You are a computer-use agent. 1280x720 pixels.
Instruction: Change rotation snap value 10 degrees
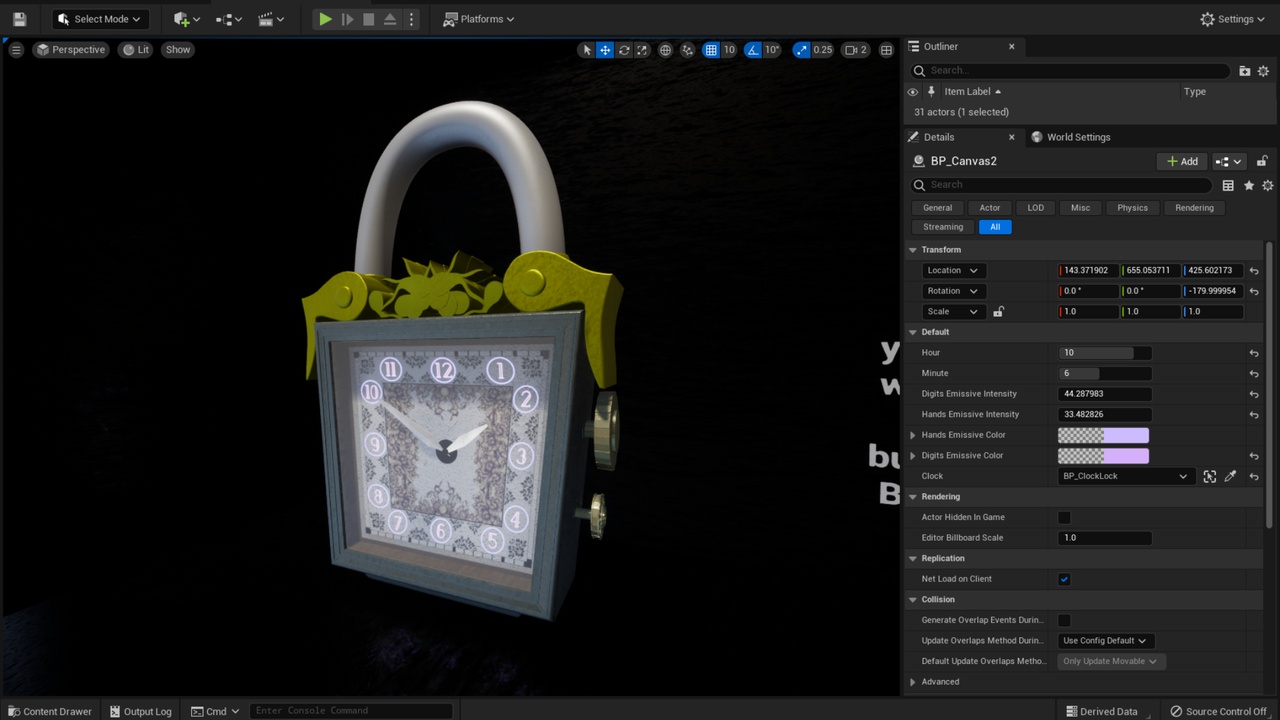pos(772,50)
